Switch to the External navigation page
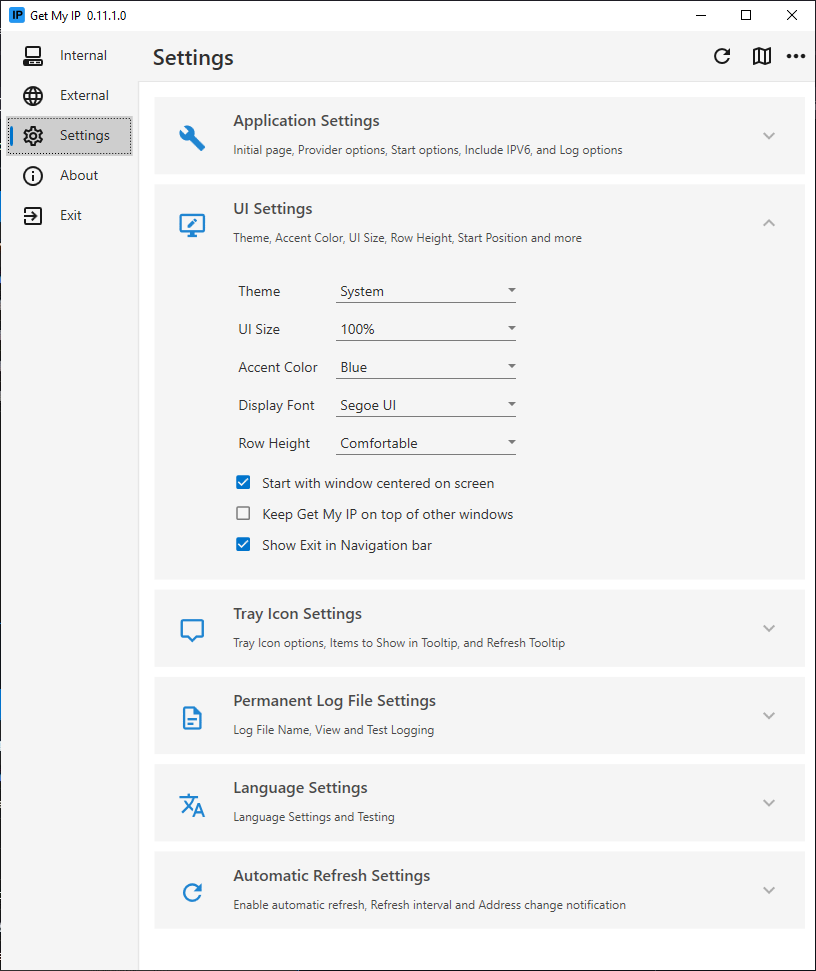816x971 pixels. click(69, 95)
